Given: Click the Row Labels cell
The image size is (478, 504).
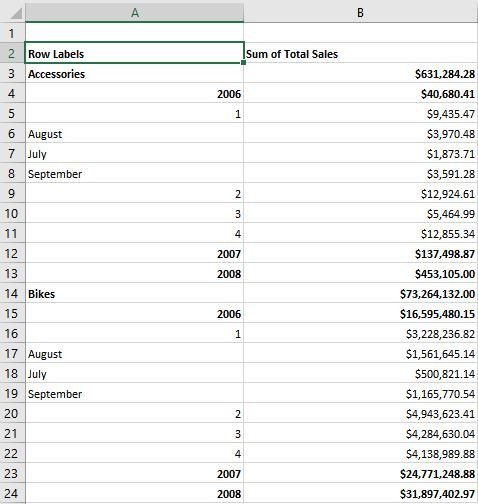Looking at the screenshot, I should (x=134, y=53).
